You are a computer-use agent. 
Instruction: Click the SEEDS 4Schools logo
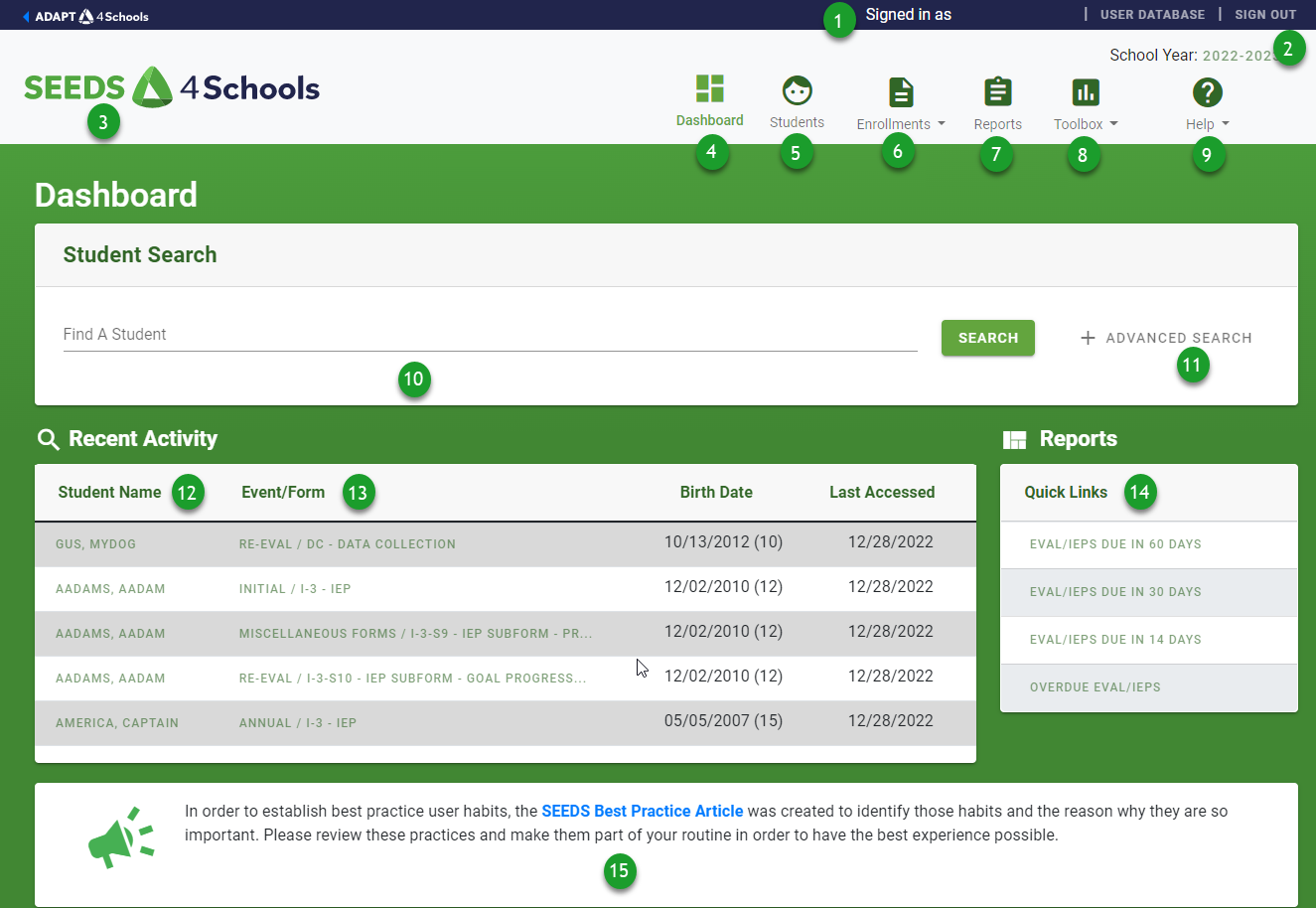[172, 87]
